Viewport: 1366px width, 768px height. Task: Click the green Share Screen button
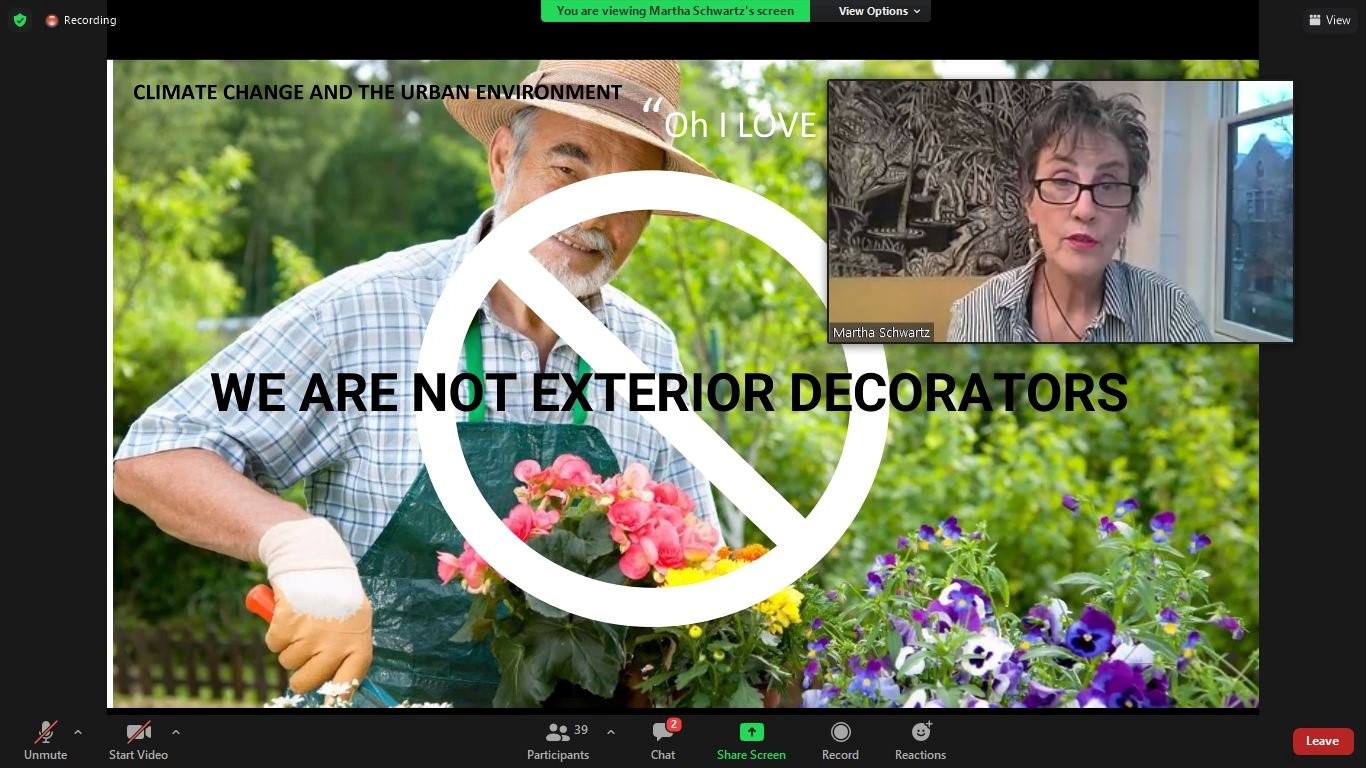pos(751,741)
